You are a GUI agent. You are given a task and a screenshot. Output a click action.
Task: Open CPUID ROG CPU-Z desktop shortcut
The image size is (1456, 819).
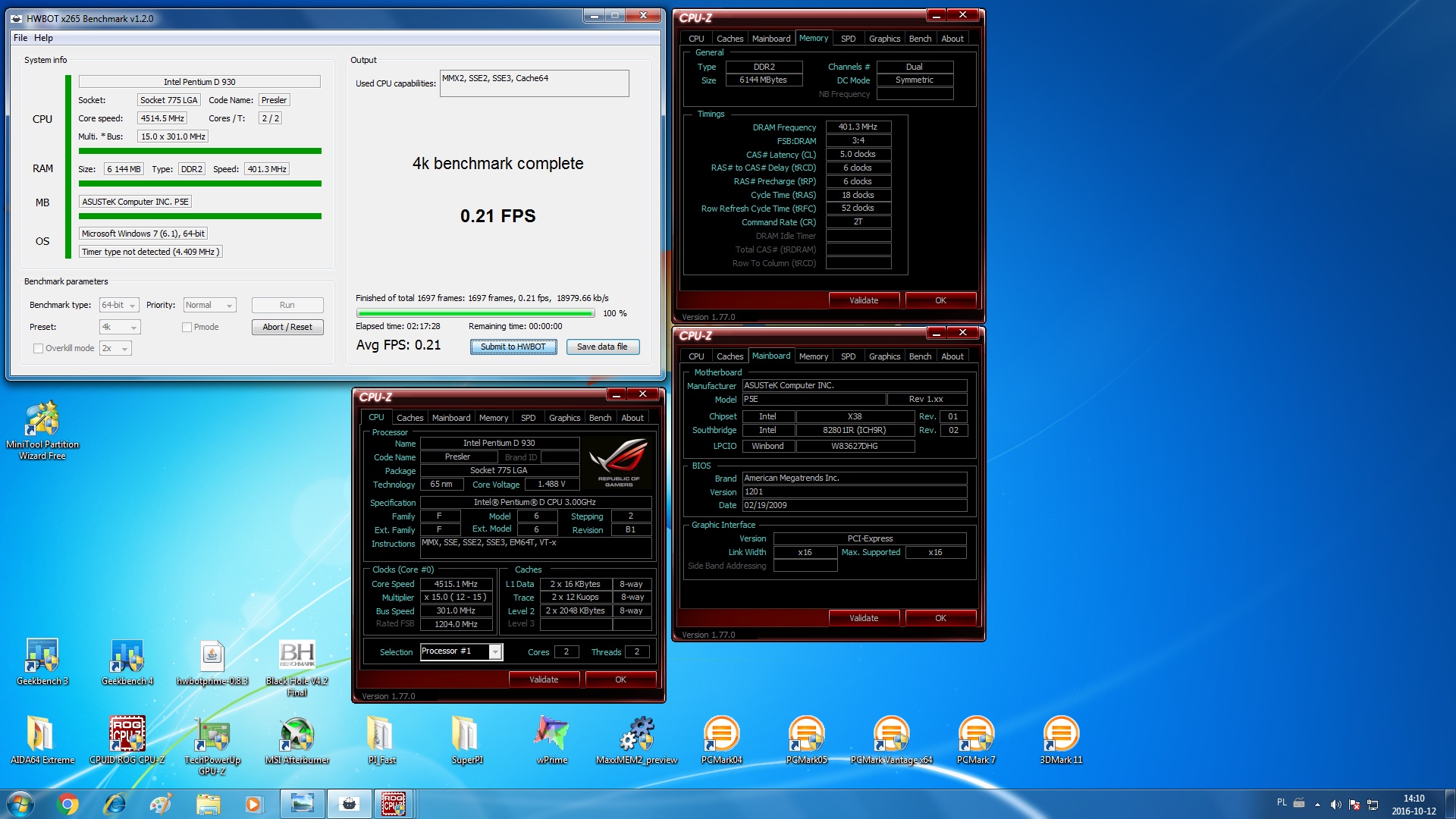click(x=127, y=740)
